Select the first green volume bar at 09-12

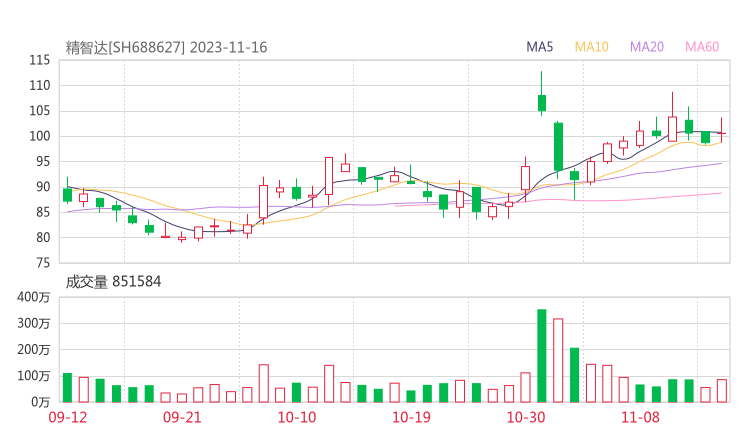(67, 388)
